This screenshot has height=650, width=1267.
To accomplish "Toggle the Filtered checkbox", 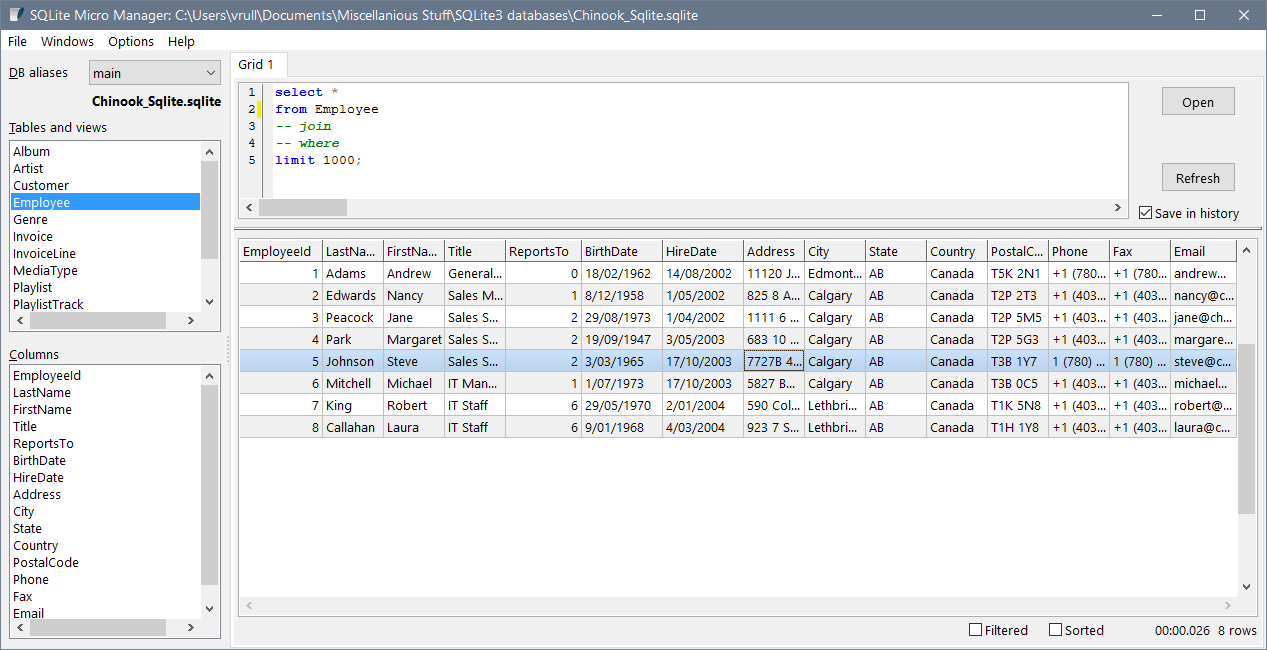I will (x=976, y=630).
